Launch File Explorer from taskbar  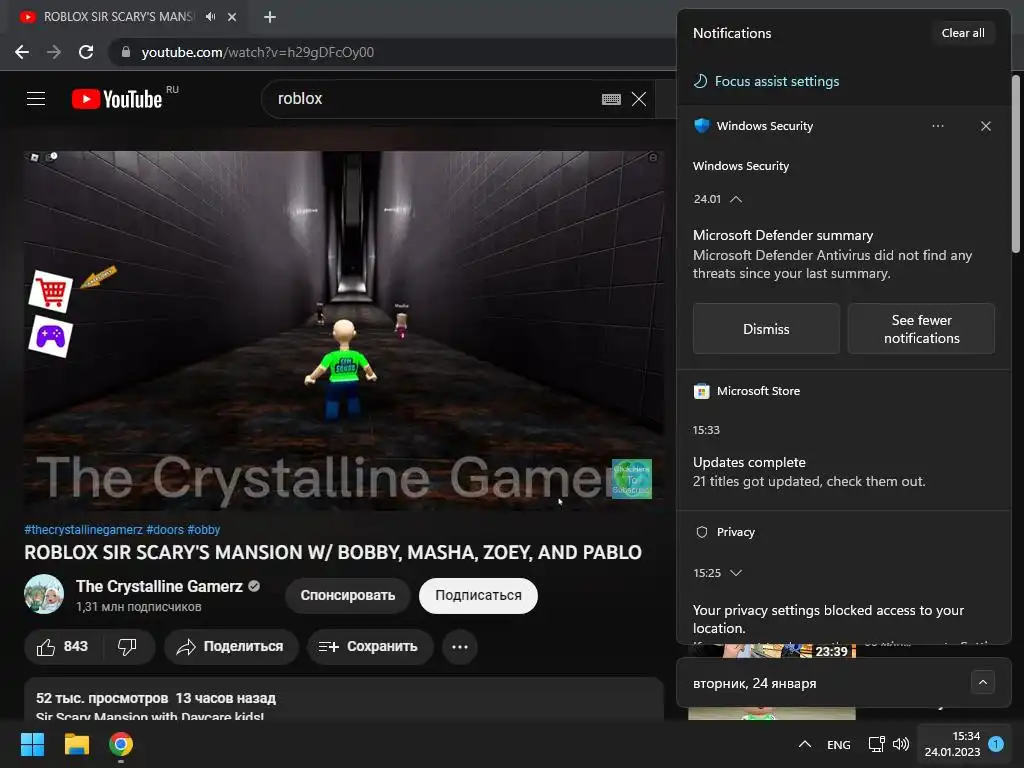click(x=76, y=744)
